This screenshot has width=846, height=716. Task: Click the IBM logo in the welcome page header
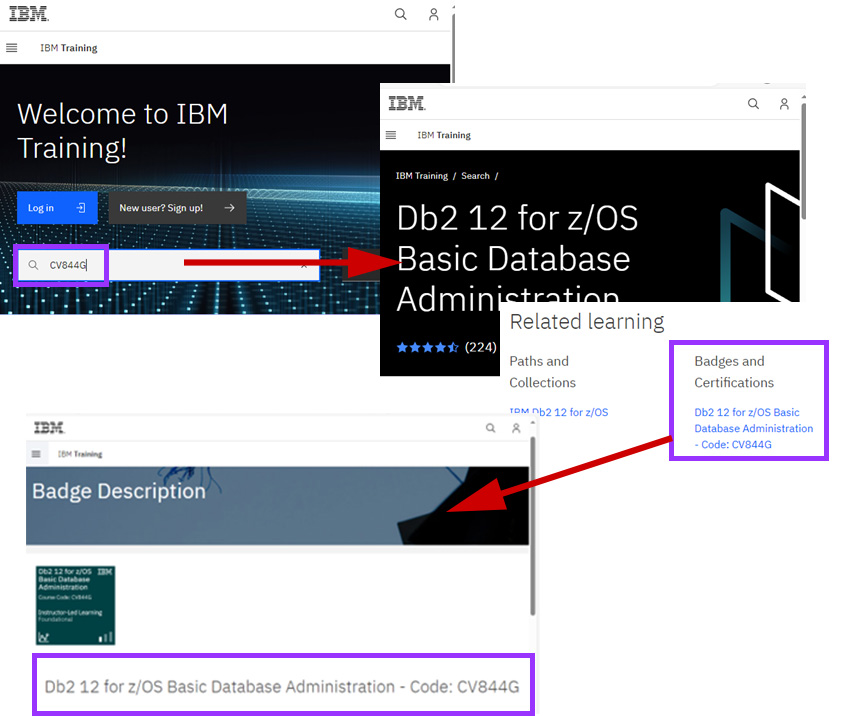pyautogui.click(x=29, y=13)
